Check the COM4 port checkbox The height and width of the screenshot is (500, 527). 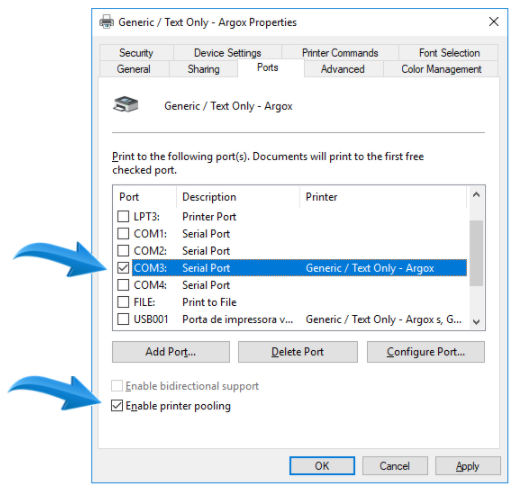click(123, 285)
